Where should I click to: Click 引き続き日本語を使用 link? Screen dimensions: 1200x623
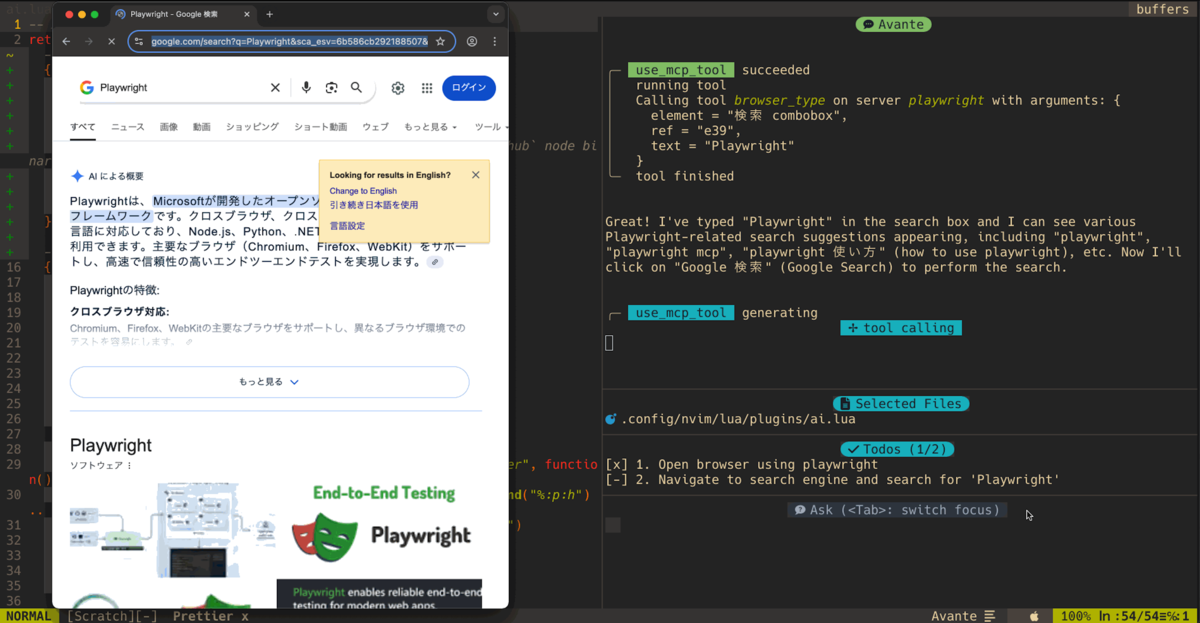pos(374,205)
